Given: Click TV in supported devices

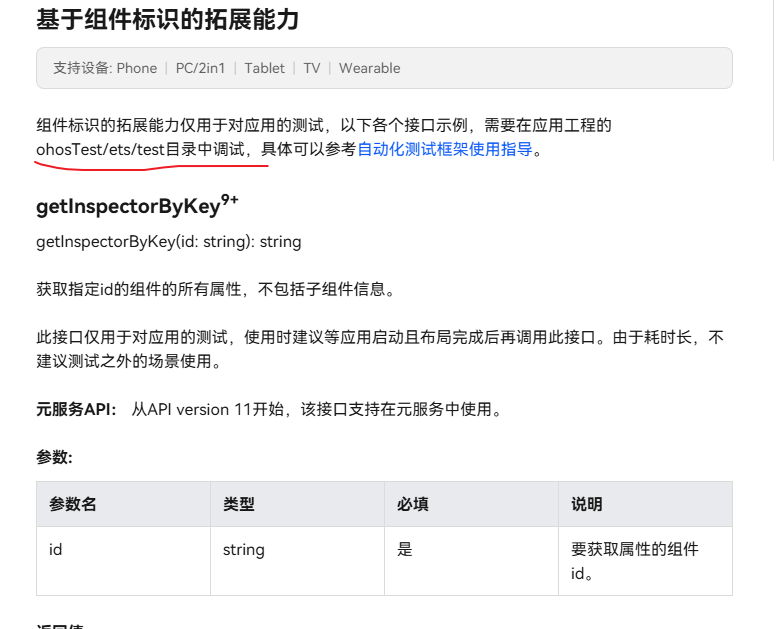Looking at the screenshot, I should 312,68.
